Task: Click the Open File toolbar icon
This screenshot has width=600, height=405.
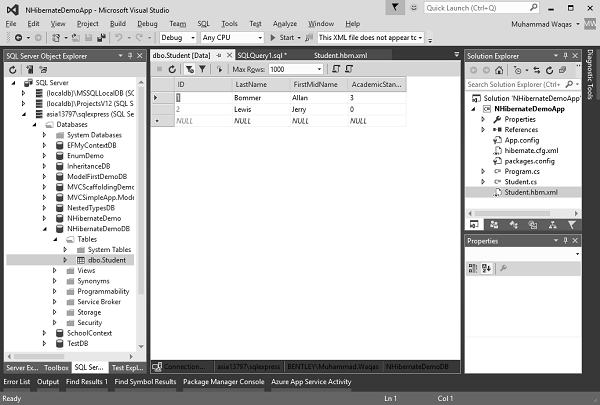Action: point(76,38)
